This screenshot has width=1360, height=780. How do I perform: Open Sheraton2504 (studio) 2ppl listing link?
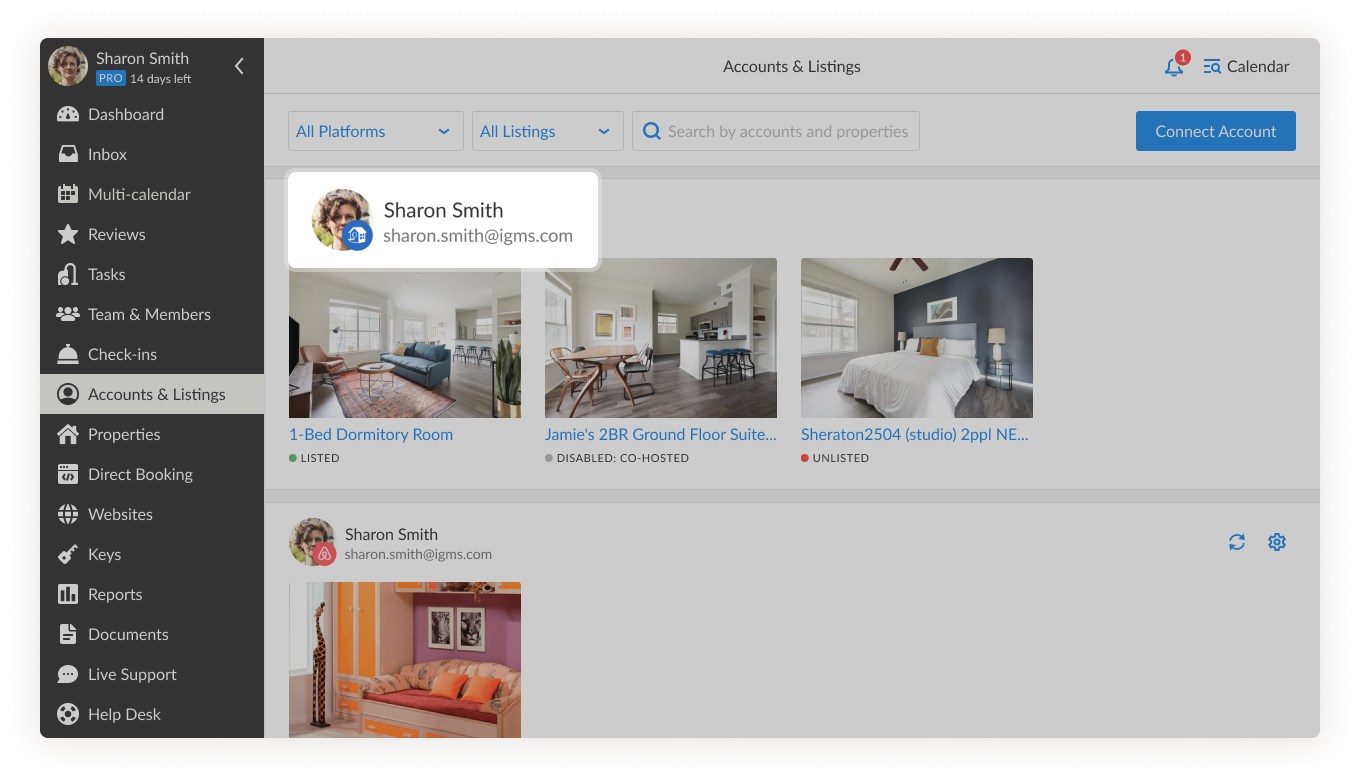coord(915,434)
